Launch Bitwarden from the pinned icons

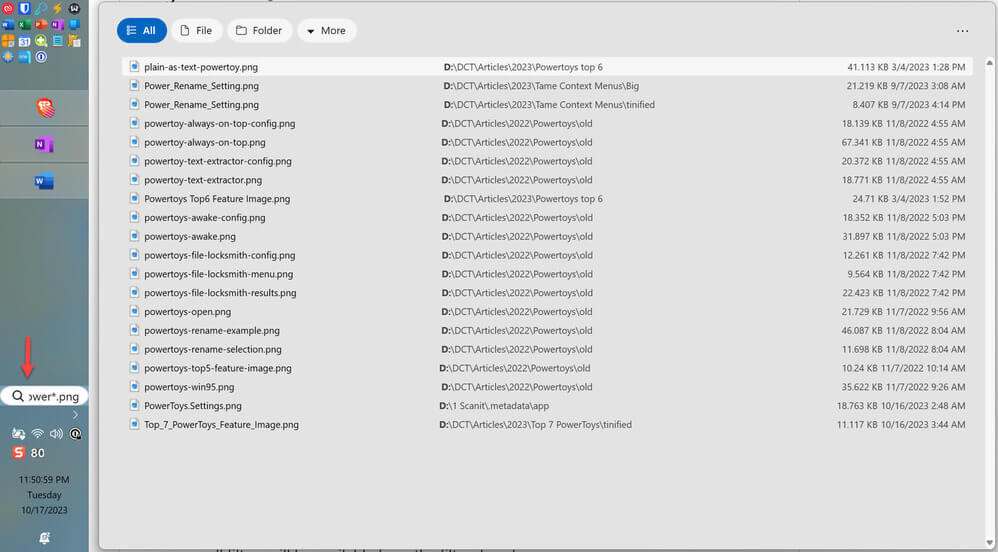(x=24, y=8)
